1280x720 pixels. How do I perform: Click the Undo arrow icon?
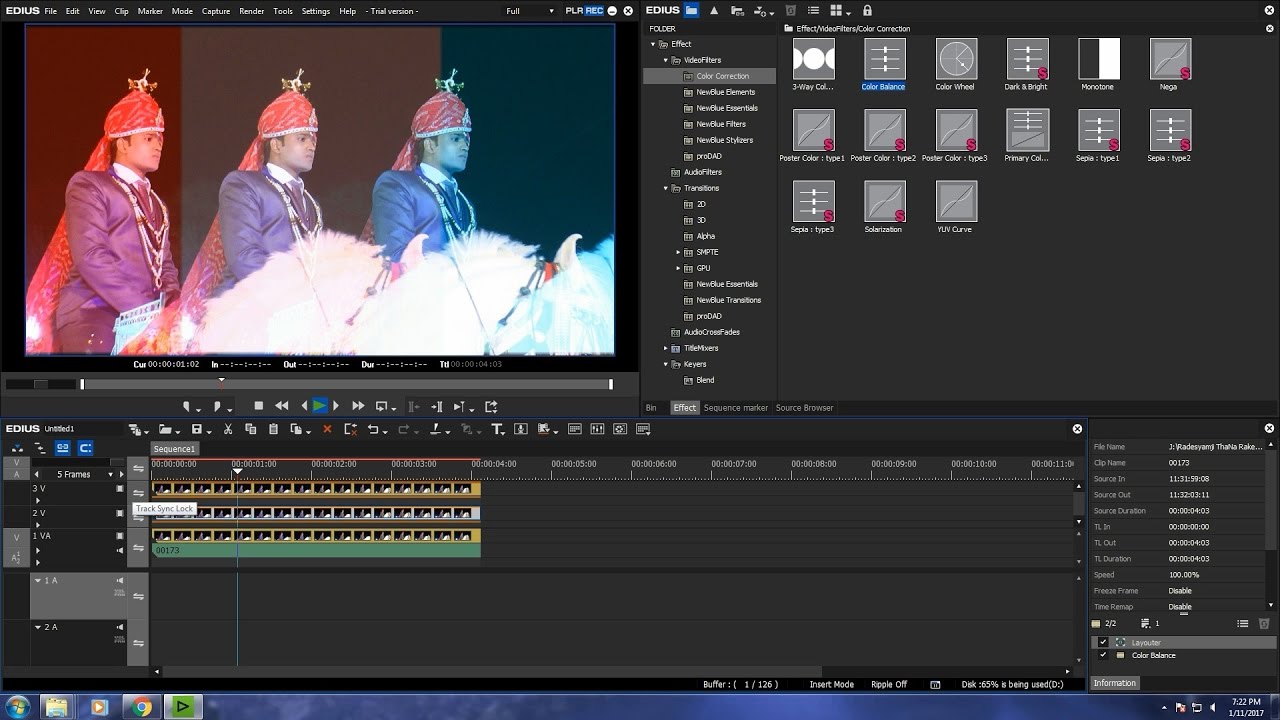373,429
